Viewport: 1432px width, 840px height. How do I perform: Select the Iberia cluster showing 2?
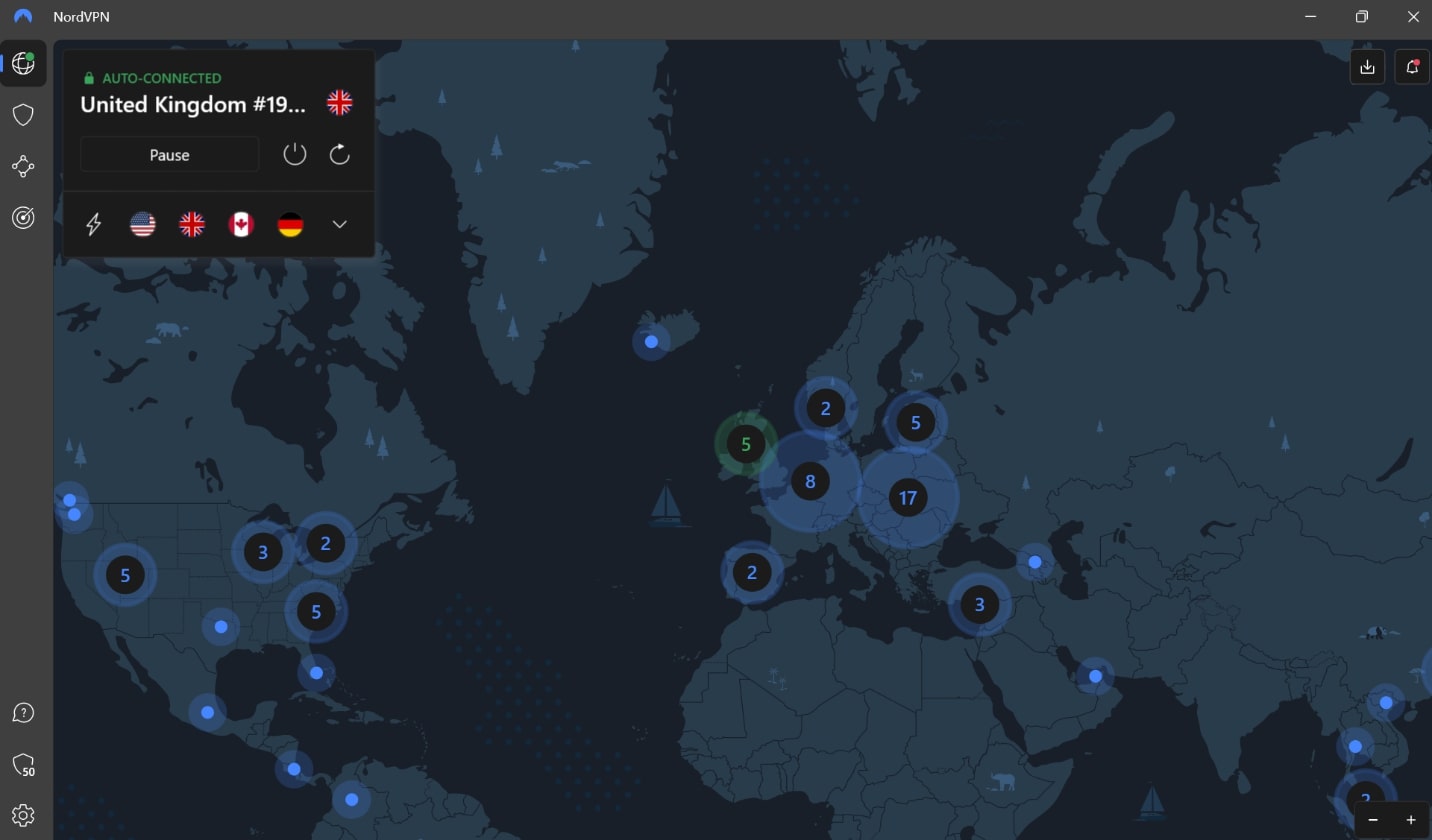click(752, 572)
